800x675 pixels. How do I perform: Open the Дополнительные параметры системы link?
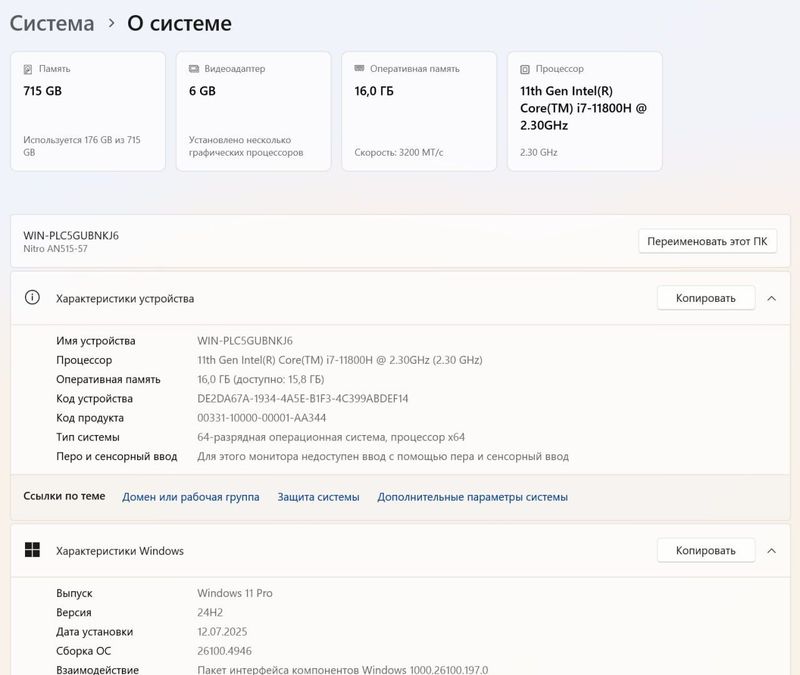472,497
